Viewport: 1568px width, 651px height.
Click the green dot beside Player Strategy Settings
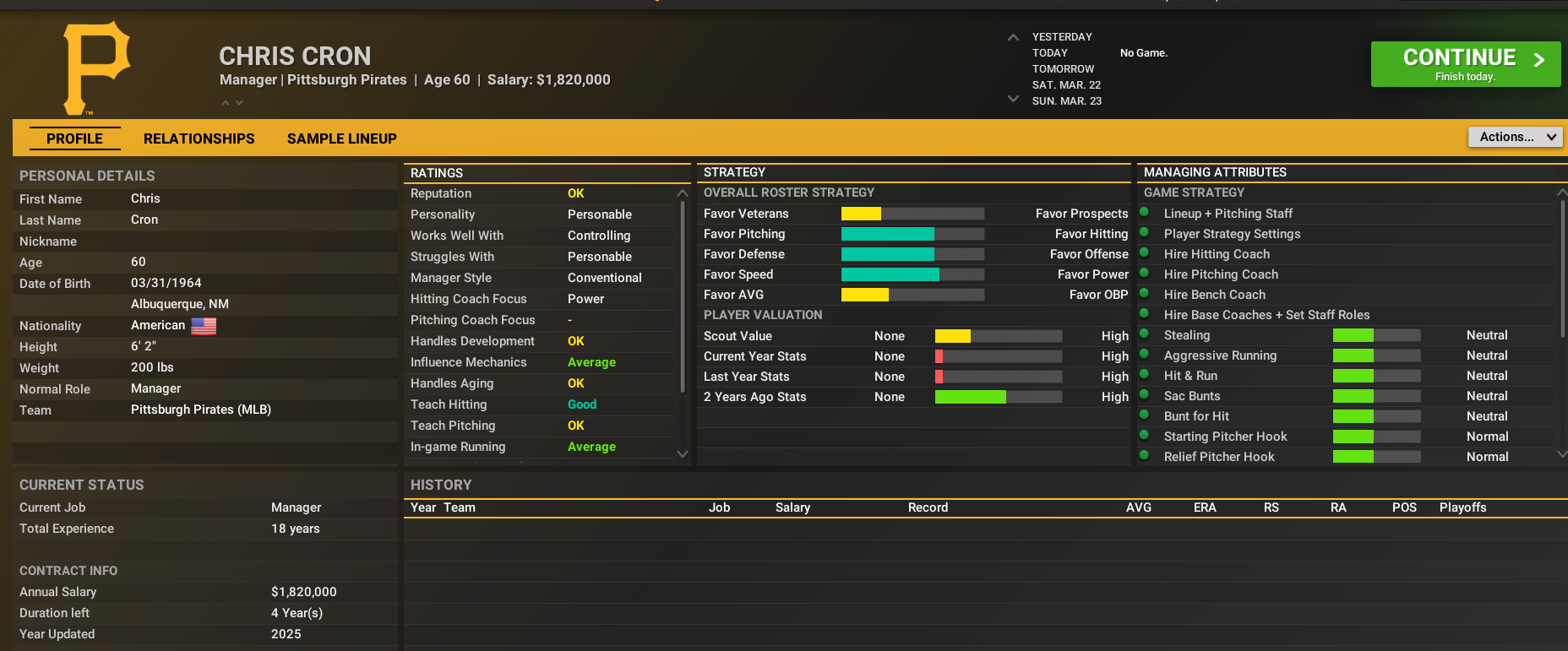pos(1145,233)
